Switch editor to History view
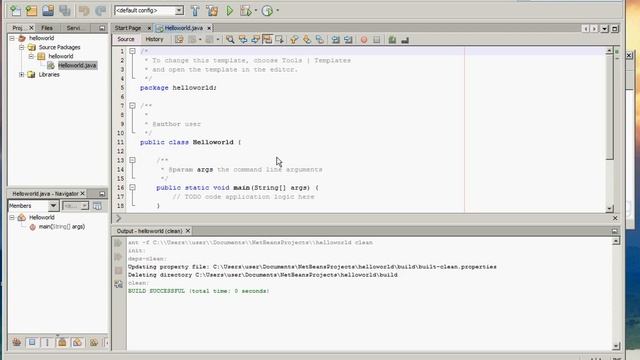The image size is (640, 360). (x=154, y=39)
